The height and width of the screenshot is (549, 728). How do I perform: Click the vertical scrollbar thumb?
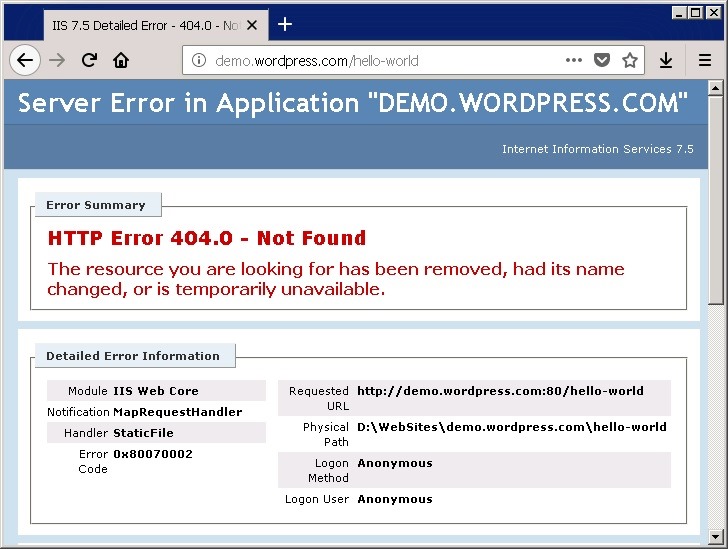click(715, 200)
